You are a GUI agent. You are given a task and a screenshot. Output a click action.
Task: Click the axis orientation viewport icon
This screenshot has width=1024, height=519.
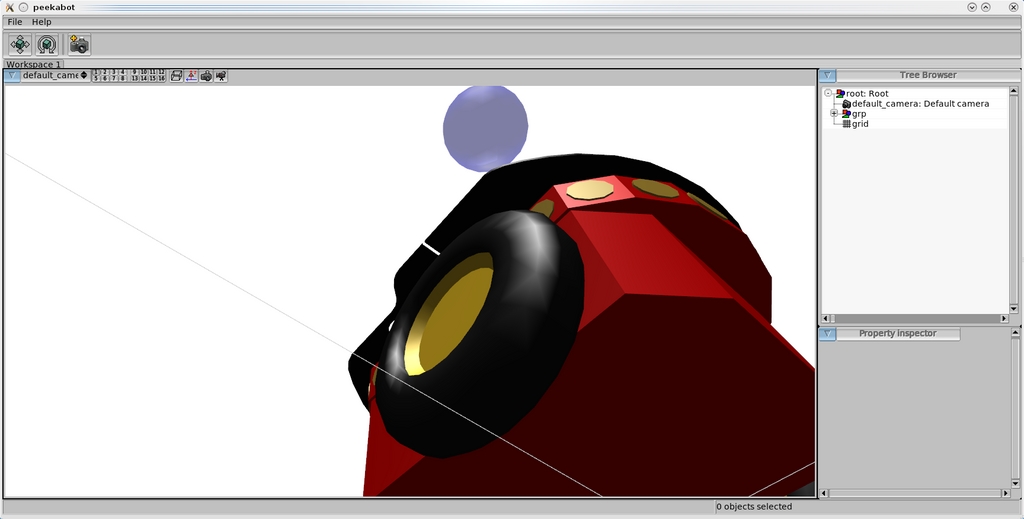click(191, 75)
